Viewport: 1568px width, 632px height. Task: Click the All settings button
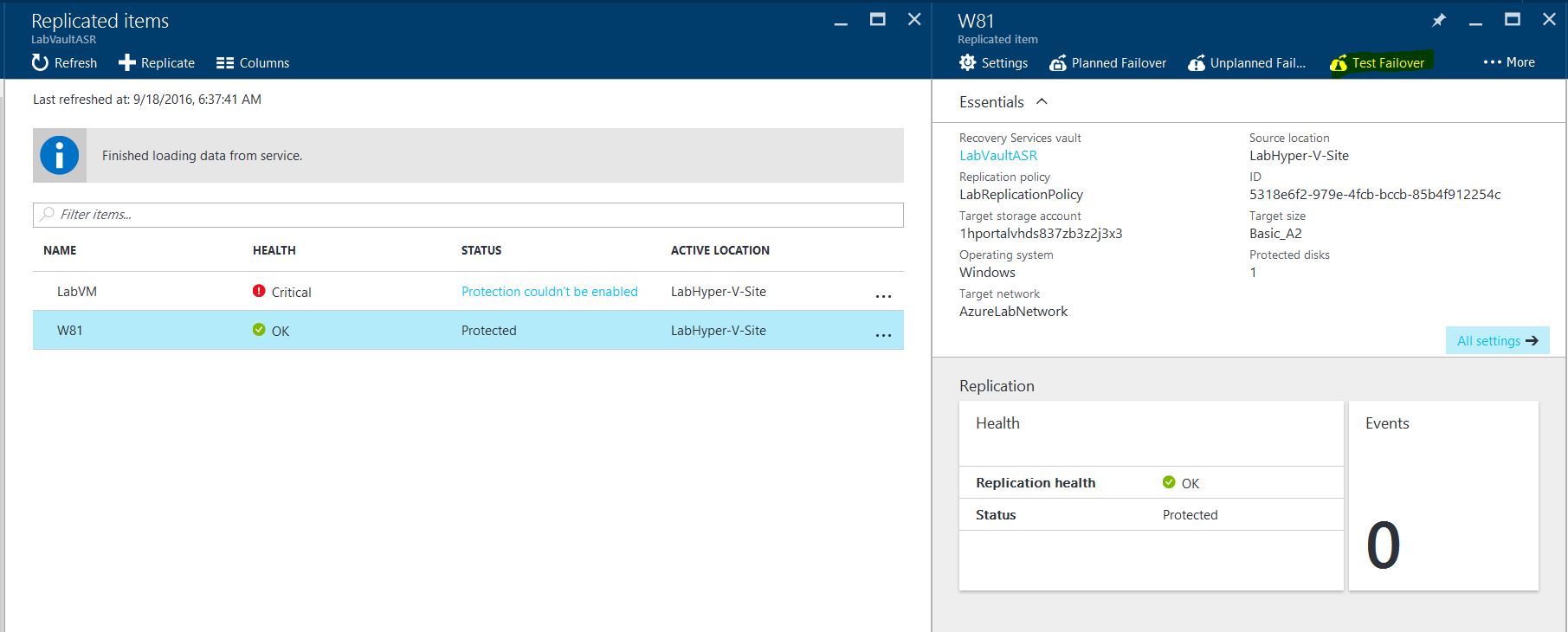[x=1497, y=340]
